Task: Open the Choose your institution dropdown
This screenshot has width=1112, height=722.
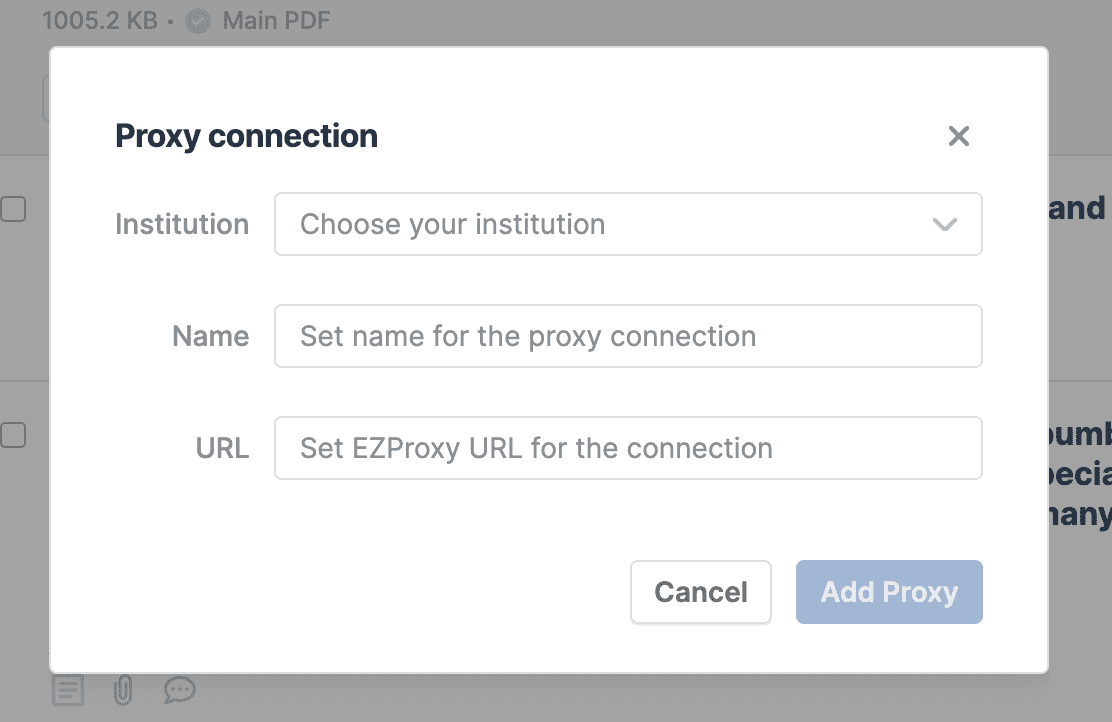Action: 610,224
